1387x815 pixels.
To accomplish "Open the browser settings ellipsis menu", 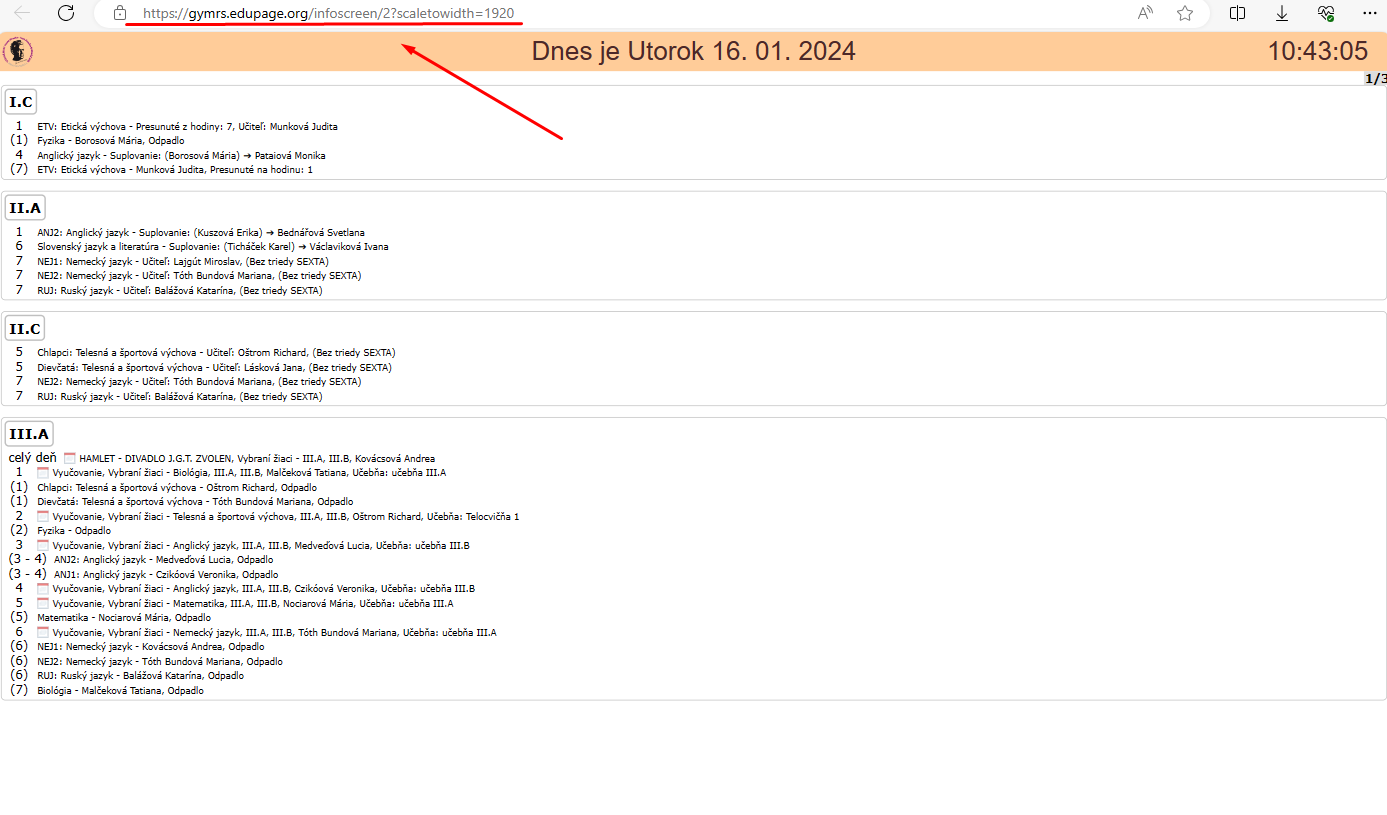I will click(1370, 13).
